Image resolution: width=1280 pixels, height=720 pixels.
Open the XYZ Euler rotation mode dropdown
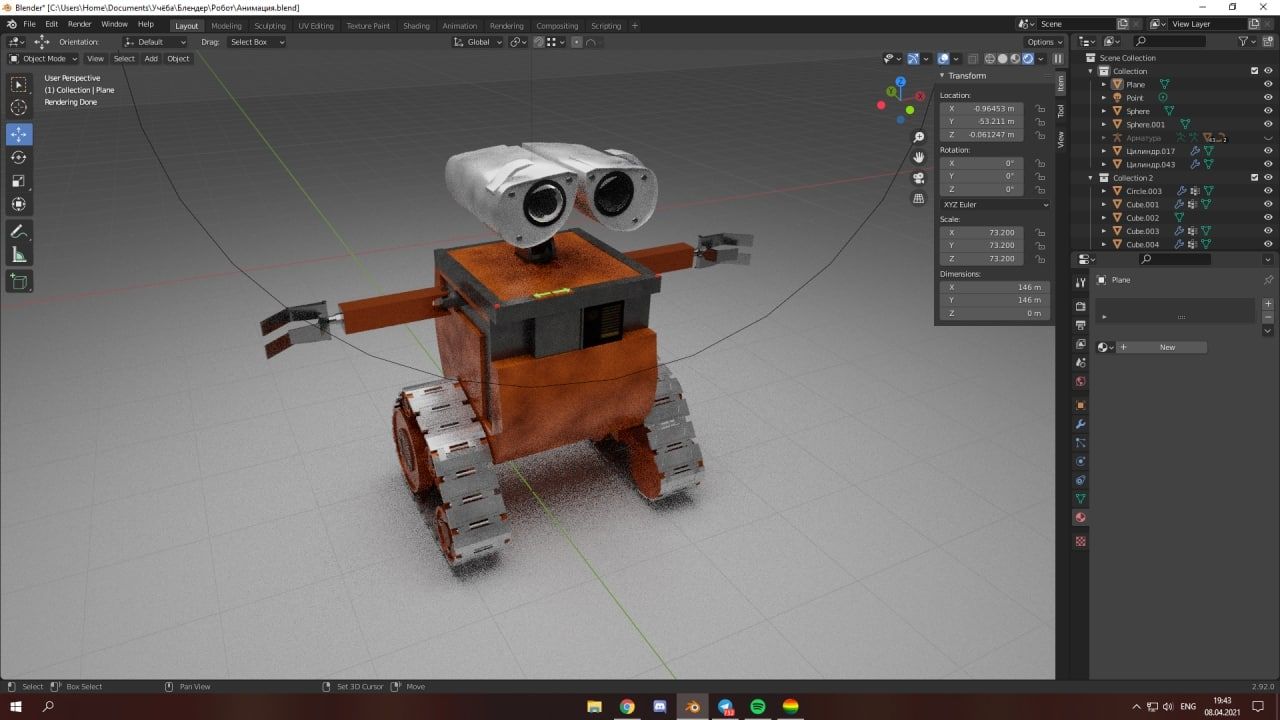tap(995, 204)
